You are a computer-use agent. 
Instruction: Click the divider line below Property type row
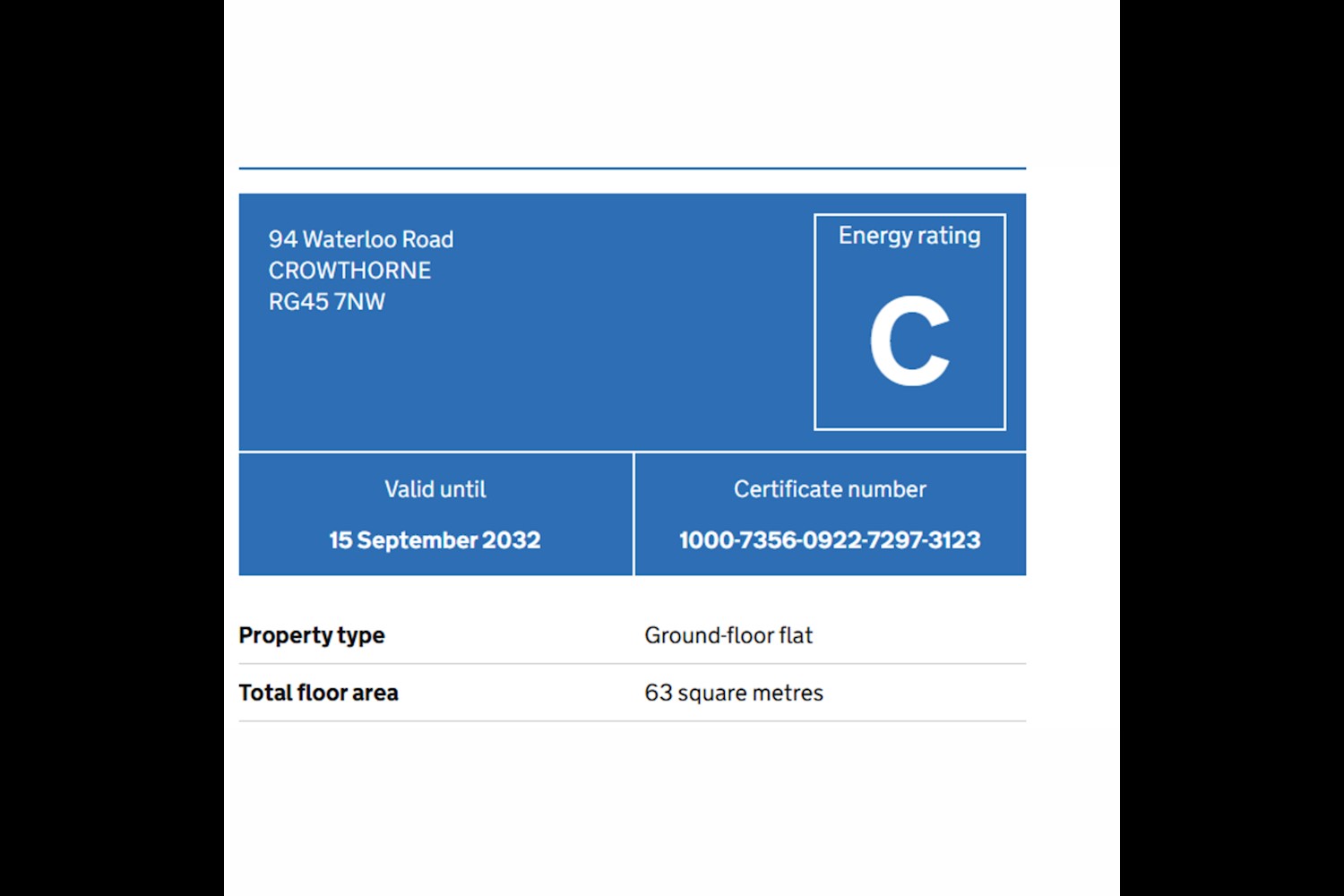633,664
